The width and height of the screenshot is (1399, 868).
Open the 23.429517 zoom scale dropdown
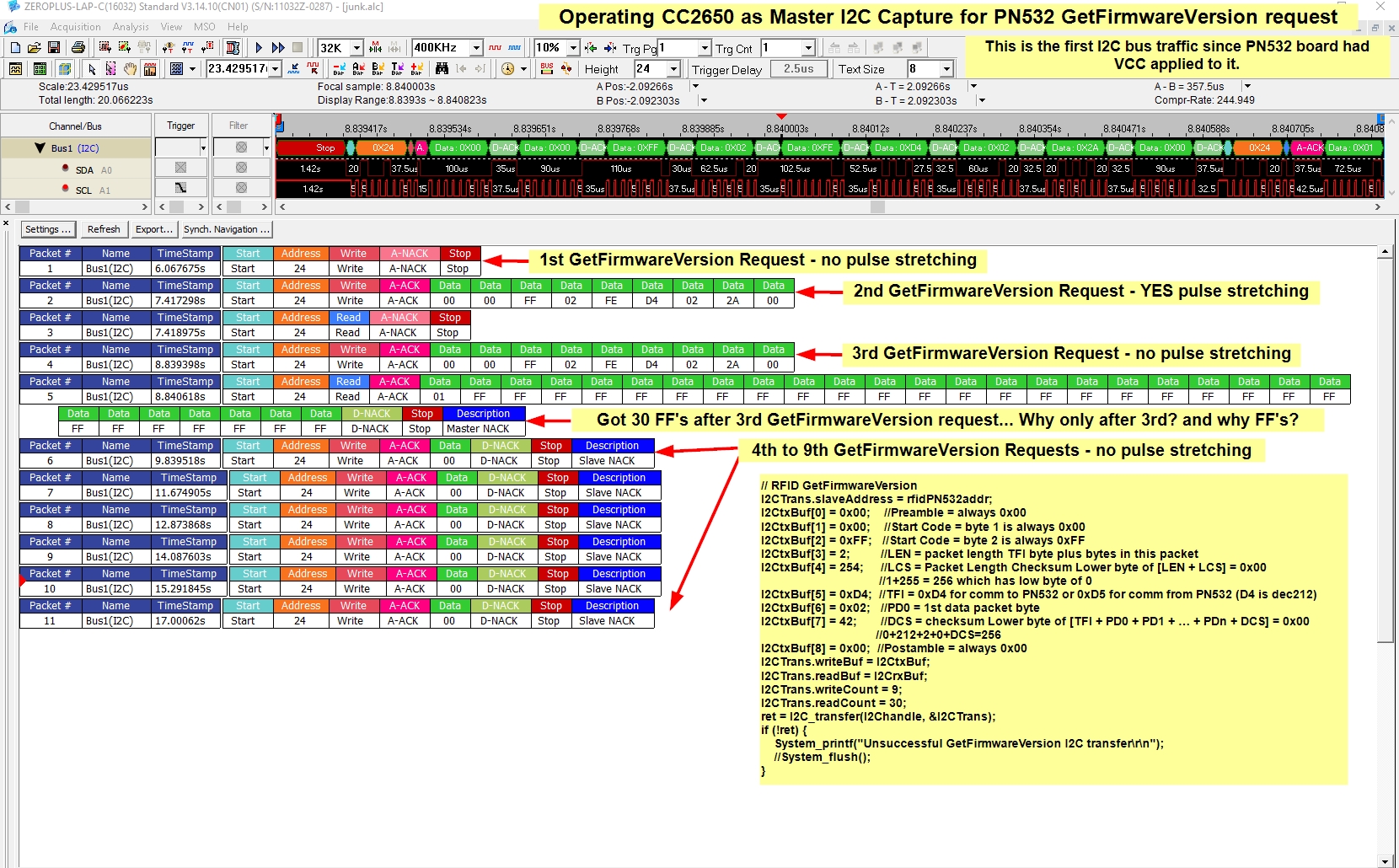coord(275,69)
